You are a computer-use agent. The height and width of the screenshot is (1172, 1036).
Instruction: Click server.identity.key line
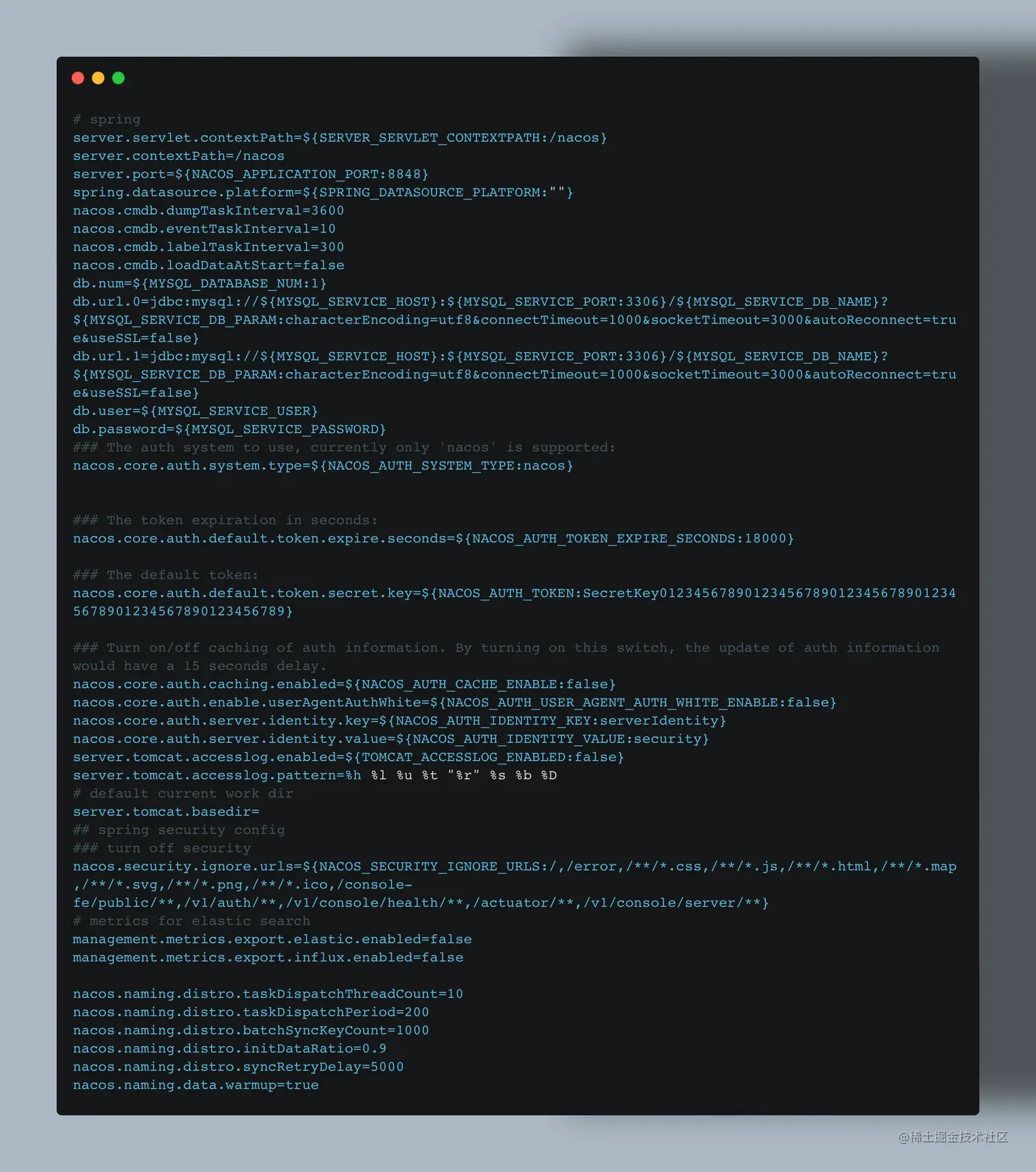tap(399, 720)
